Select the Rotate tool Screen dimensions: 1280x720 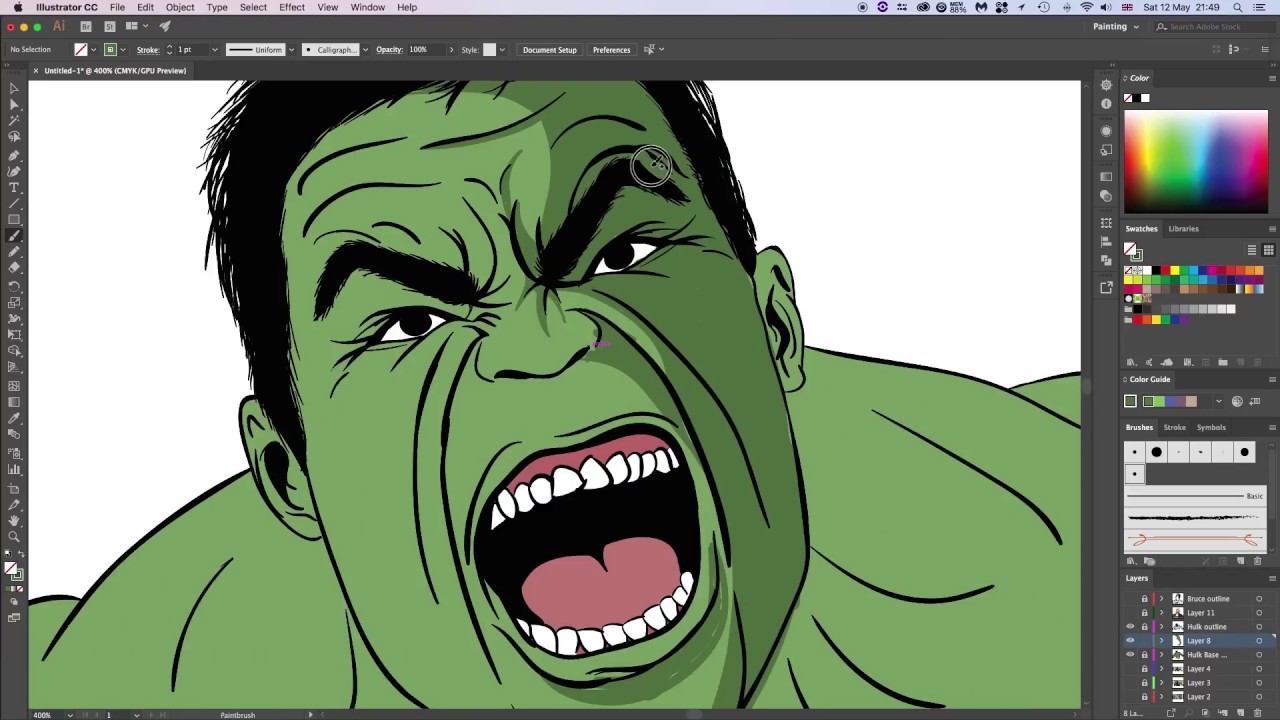[x=14, y=286]
